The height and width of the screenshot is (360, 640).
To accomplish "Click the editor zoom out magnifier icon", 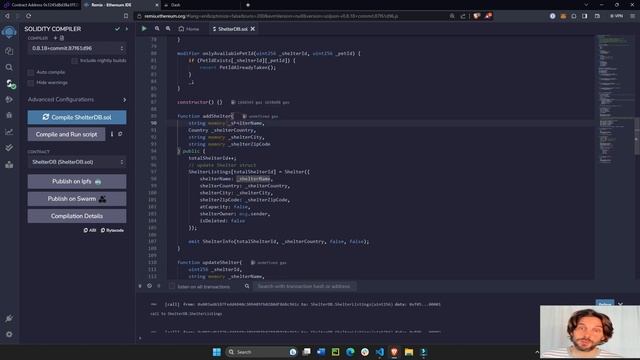I will pos(157,29).
